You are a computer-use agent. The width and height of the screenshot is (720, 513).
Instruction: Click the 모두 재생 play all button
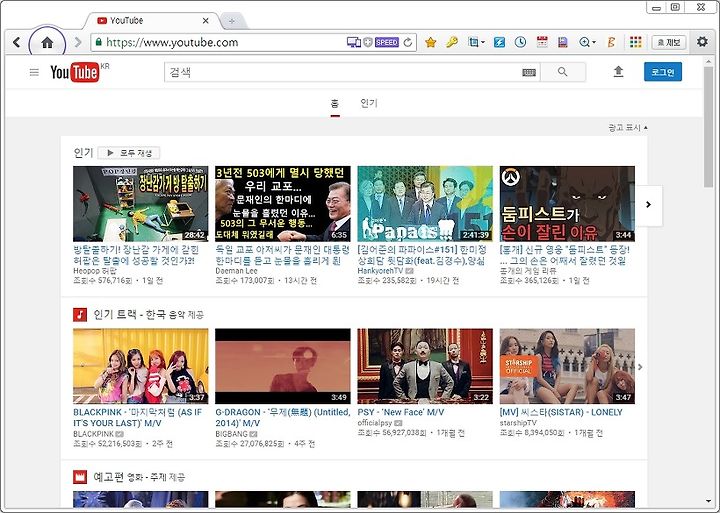pos(129,153)
